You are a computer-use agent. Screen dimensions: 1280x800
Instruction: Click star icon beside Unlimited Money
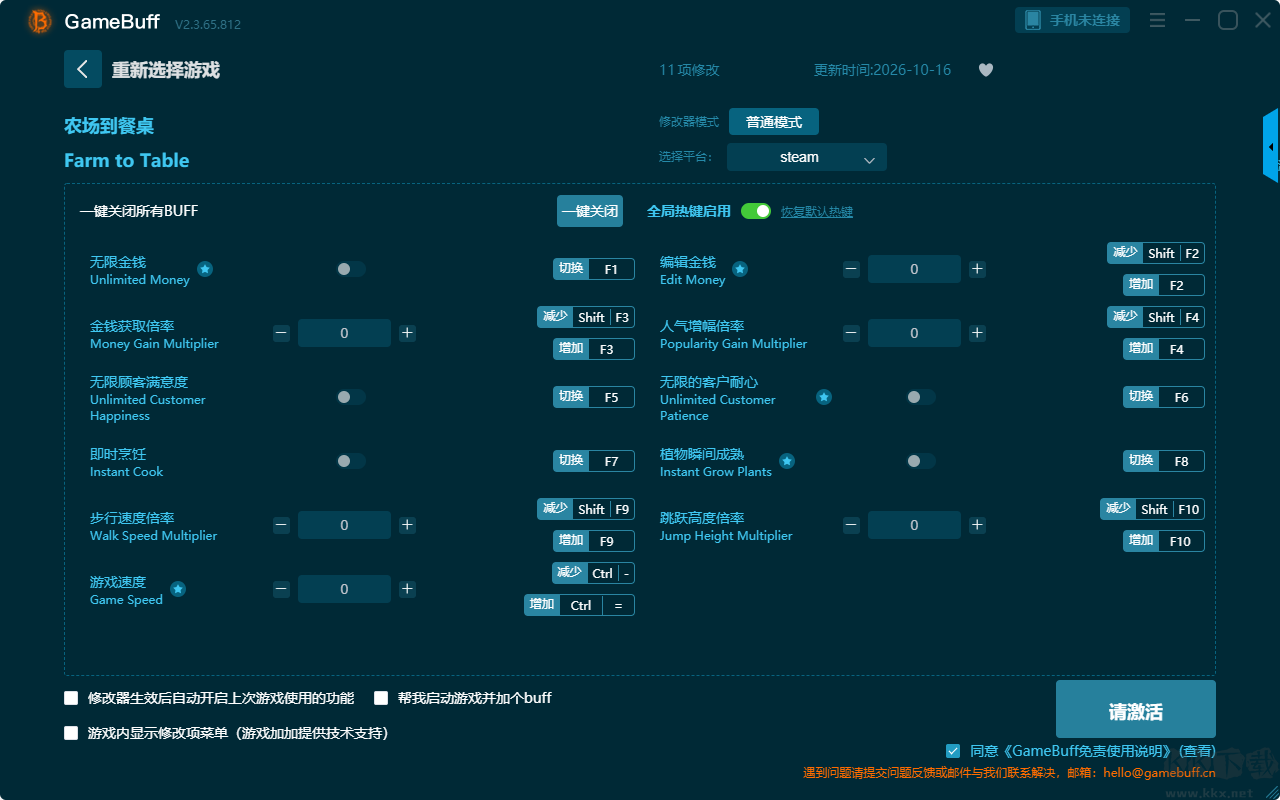click(x=205, y=269)
